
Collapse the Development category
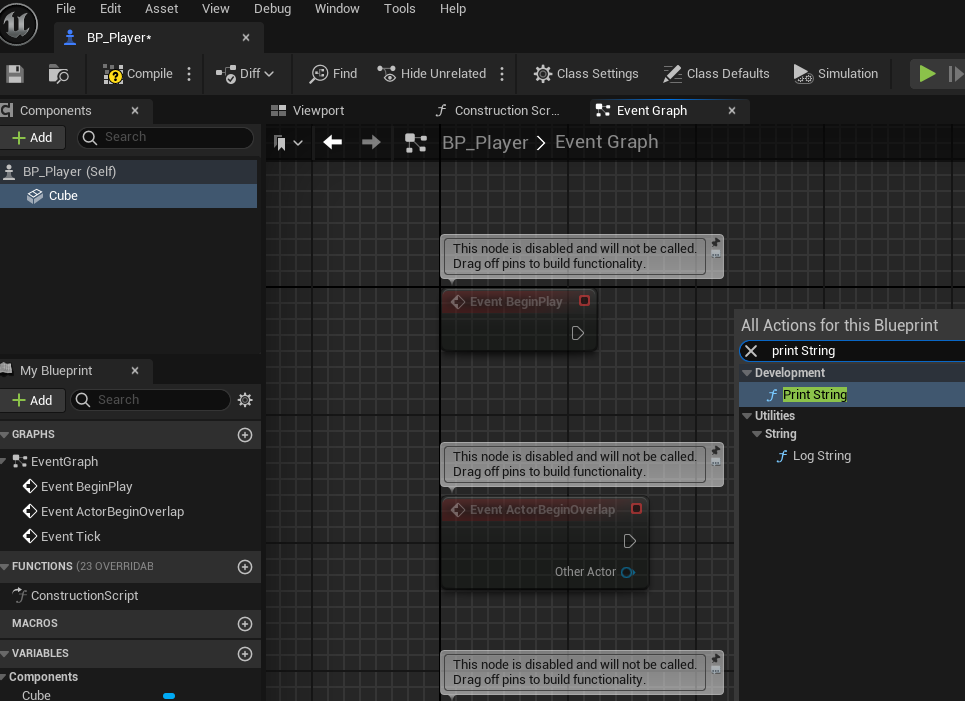(747, 373)
